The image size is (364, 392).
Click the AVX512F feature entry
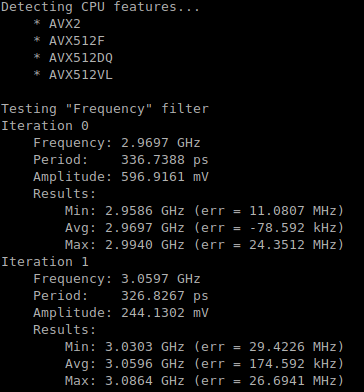point(69,41)
